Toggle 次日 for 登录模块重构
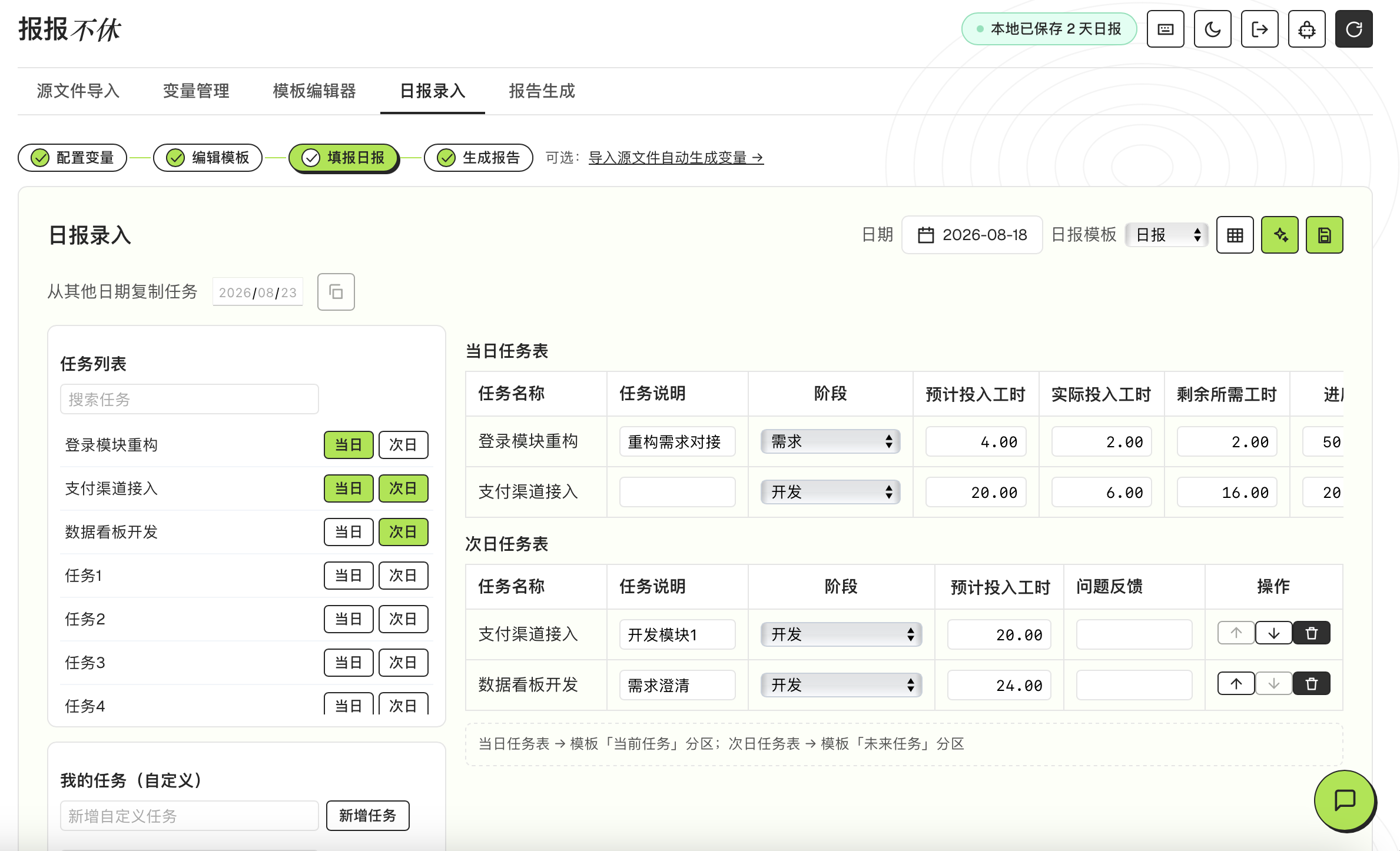Screen dimensions: 1400x851 coord(403,444)
